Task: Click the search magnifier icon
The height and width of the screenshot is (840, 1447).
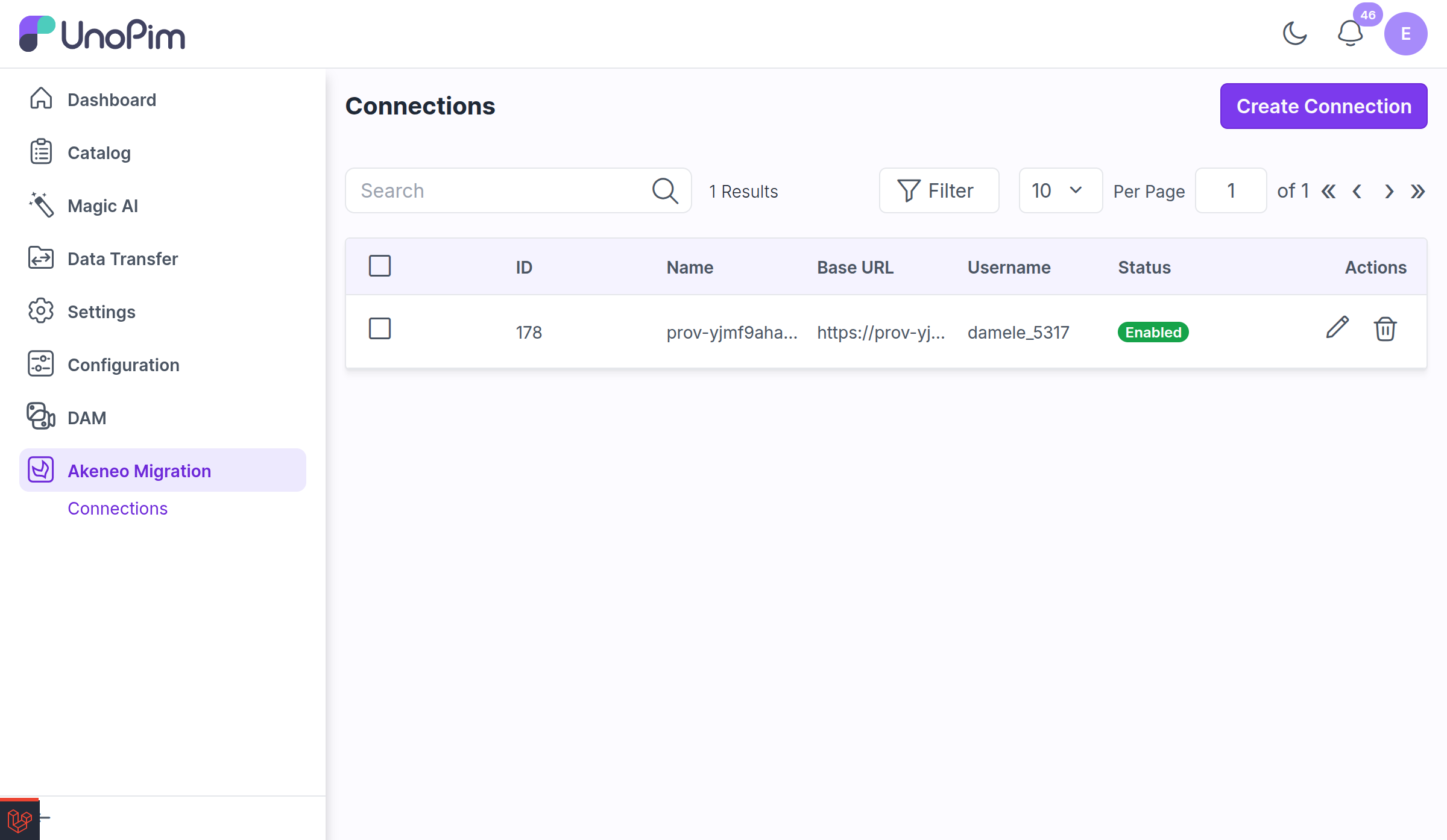Action: 665,190
